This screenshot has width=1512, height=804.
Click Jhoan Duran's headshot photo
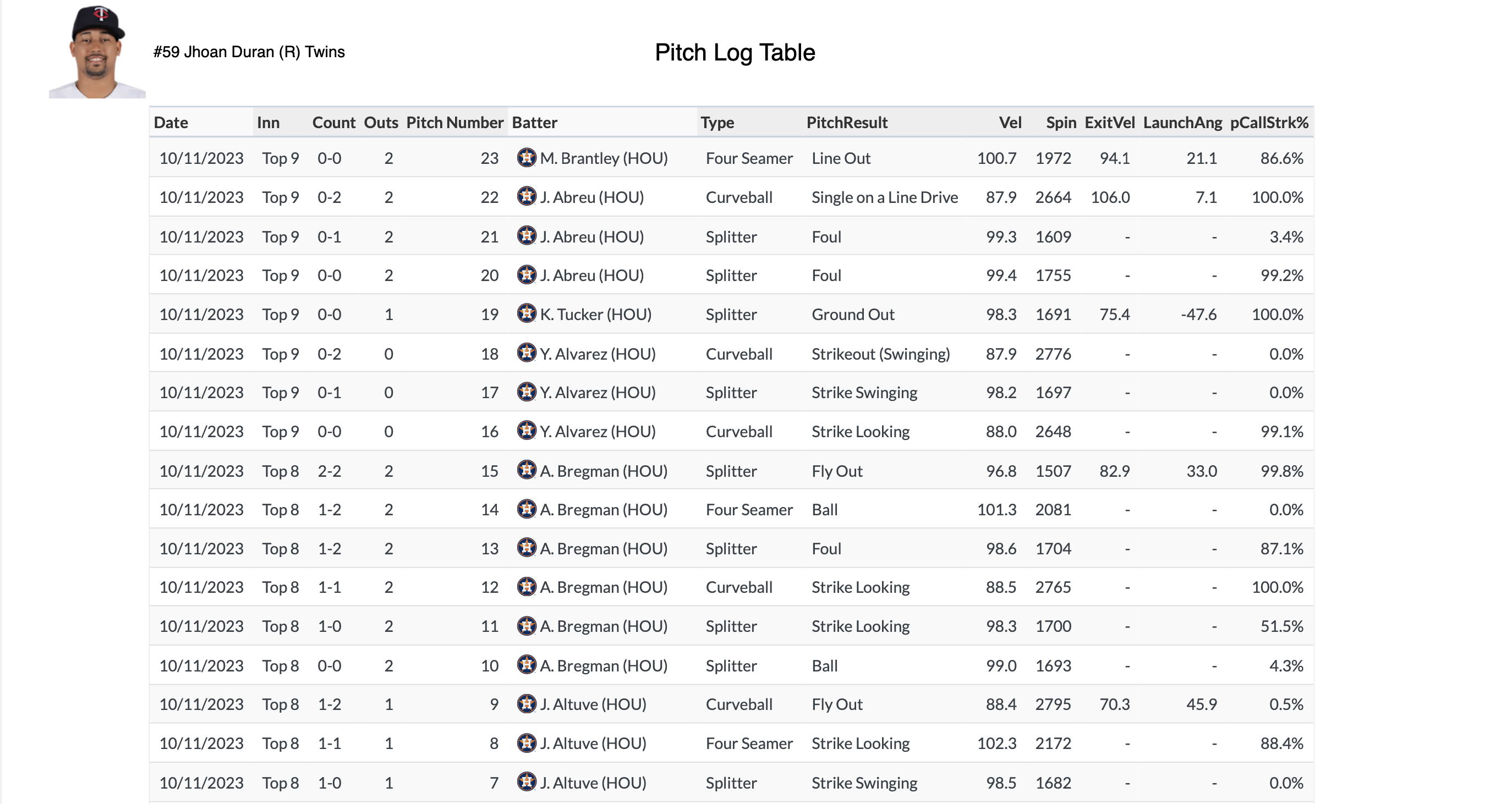[97, 52]
